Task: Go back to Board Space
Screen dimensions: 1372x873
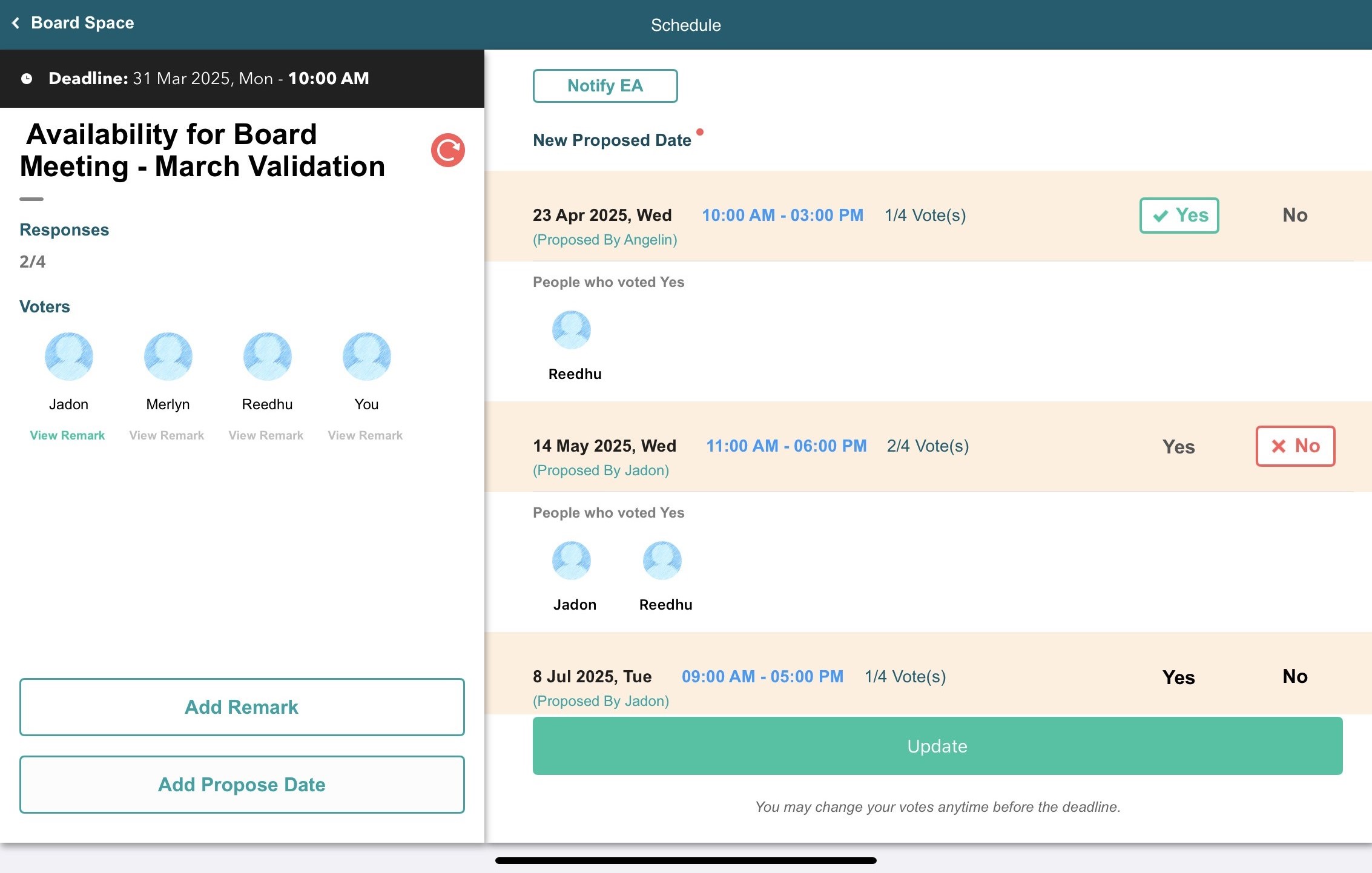Action: 73,23
